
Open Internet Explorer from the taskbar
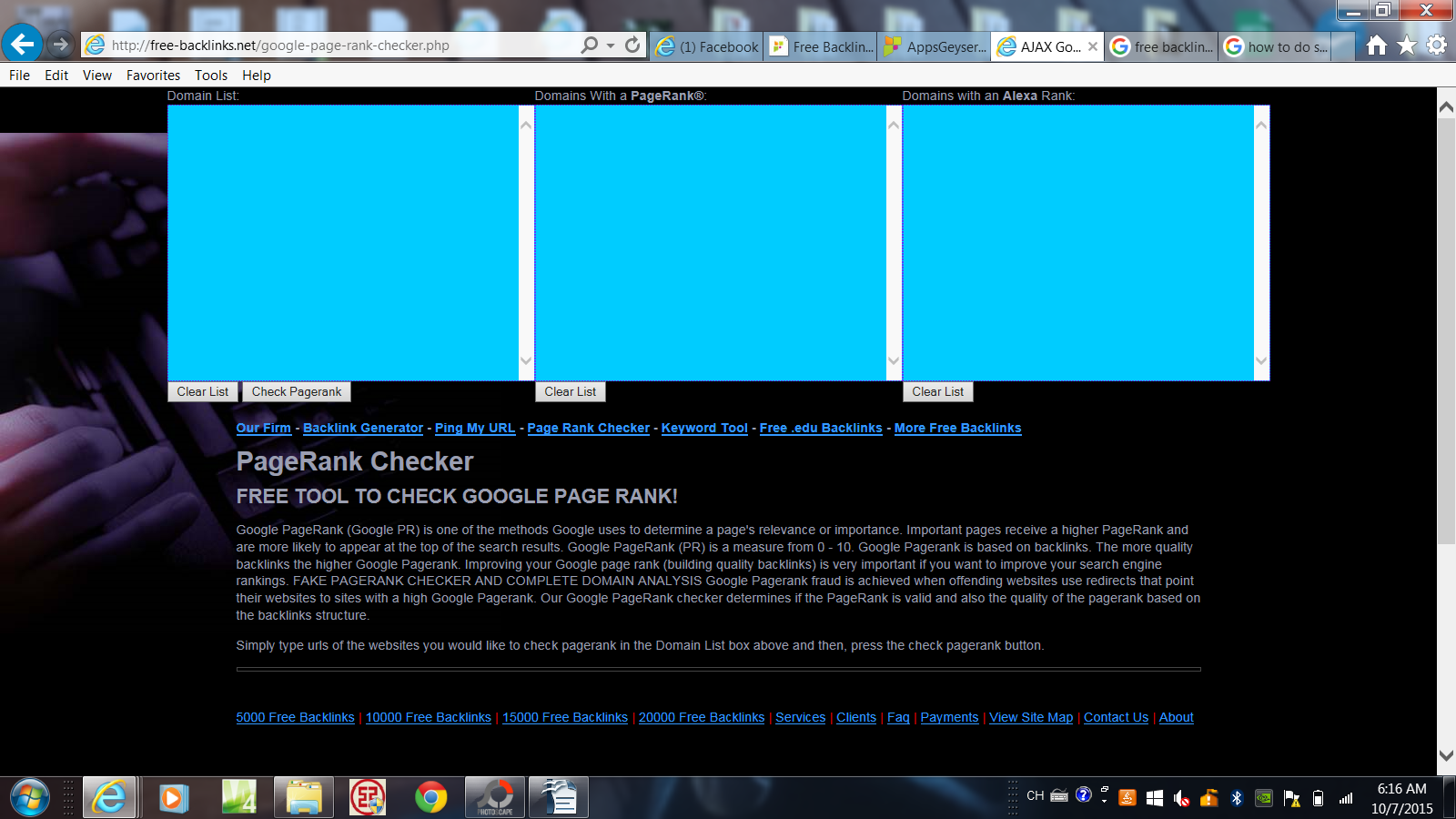pos(109,798)
